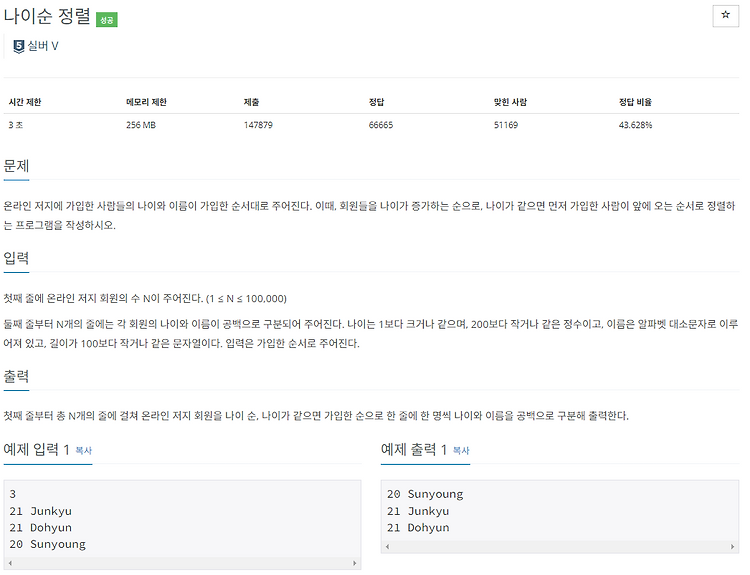The width and height of the screenshot is (750, 575).
Task: Click the 51169 solvers value
Action: (506, 125)
